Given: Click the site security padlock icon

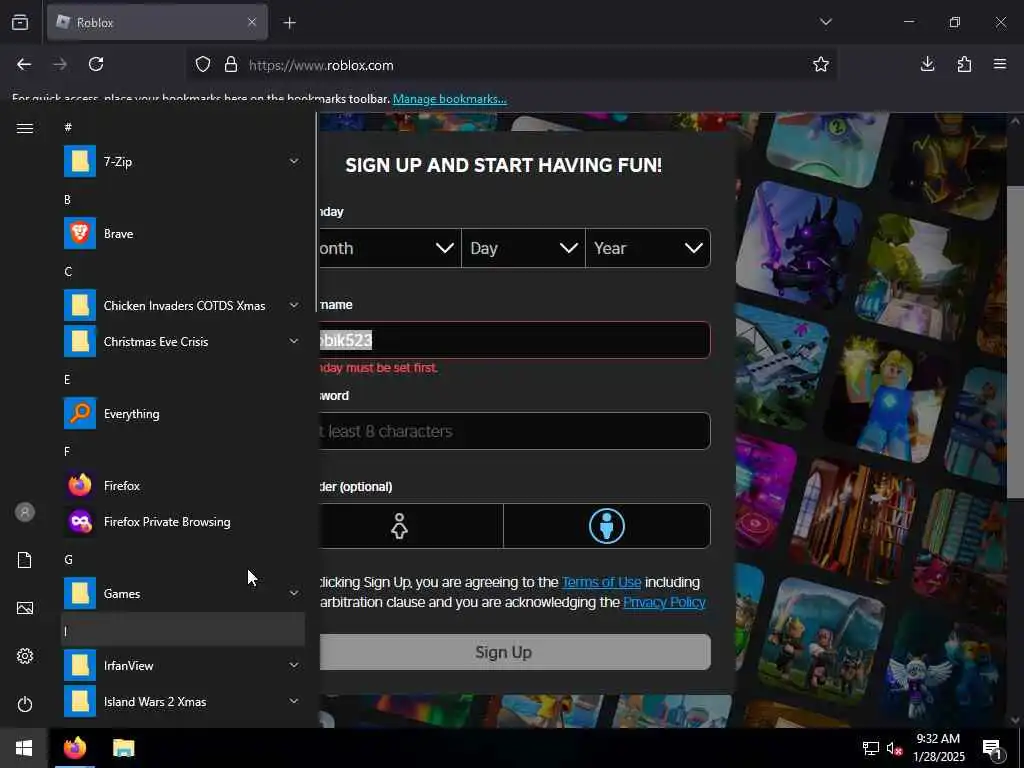Looking at the screenshot, I should coord(231,64).
